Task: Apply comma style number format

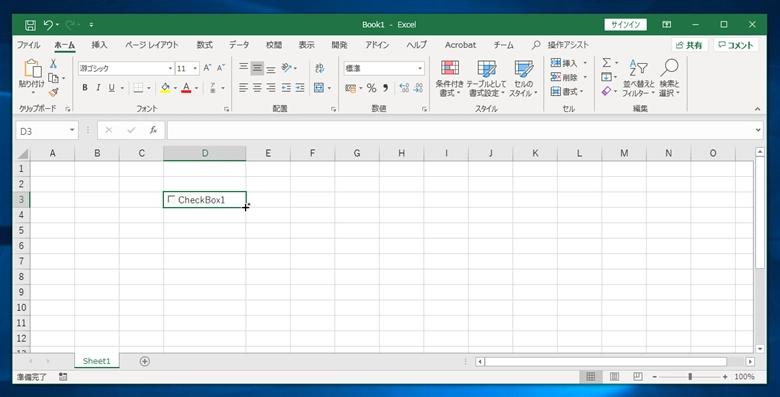Action: (386, 88)
